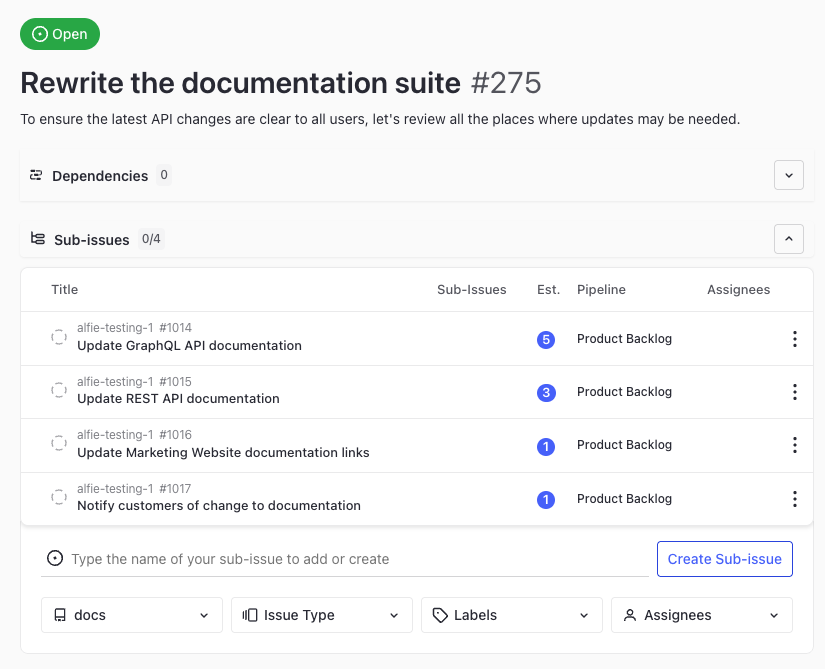Click the Create Sub-issue button
The height and width of the screenshot is (669, 825).
point(724,559)
